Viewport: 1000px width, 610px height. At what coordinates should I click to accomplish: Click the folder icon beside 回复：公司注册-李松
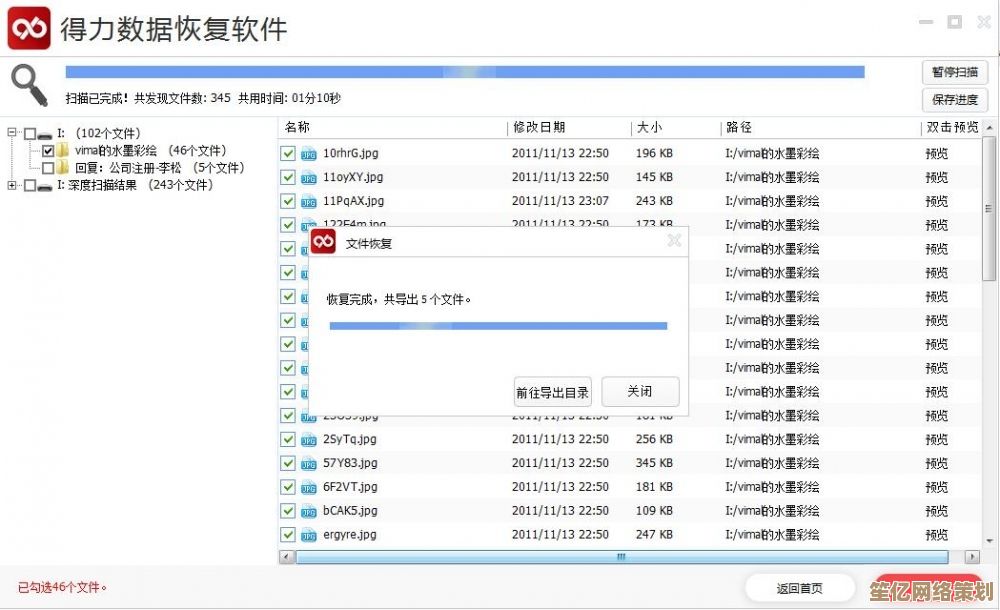pyautogui.click(x=64, y=167)
